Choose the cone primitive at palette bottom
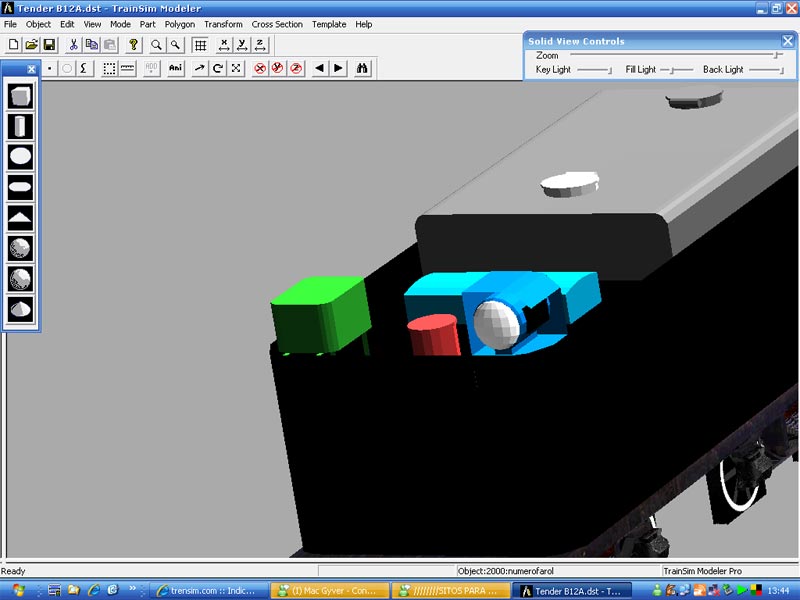 point(21,309)
